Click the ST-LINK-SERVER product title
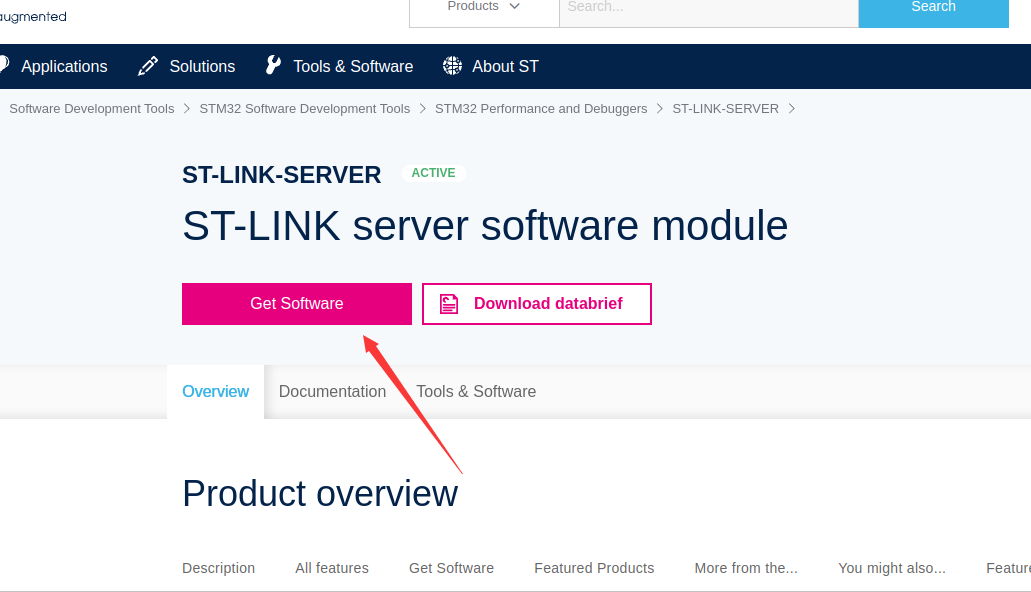The width and height of the screenshot is (1031, 592). tap(281, 175)
